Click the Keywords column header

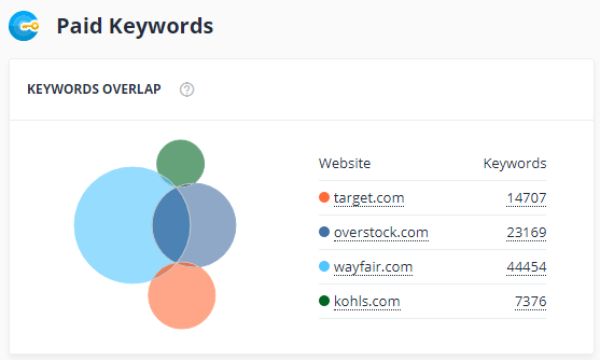click(515, 163)
